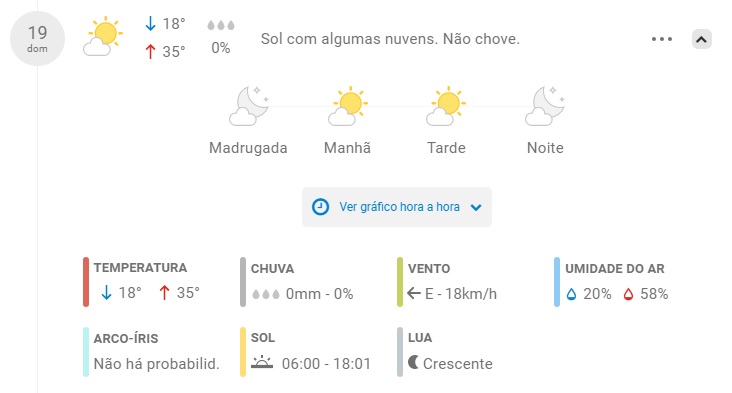Select the 19 dom date circle
Image resolution: width=732 pixels, height=393 pixels.
(x=37, y=38)
